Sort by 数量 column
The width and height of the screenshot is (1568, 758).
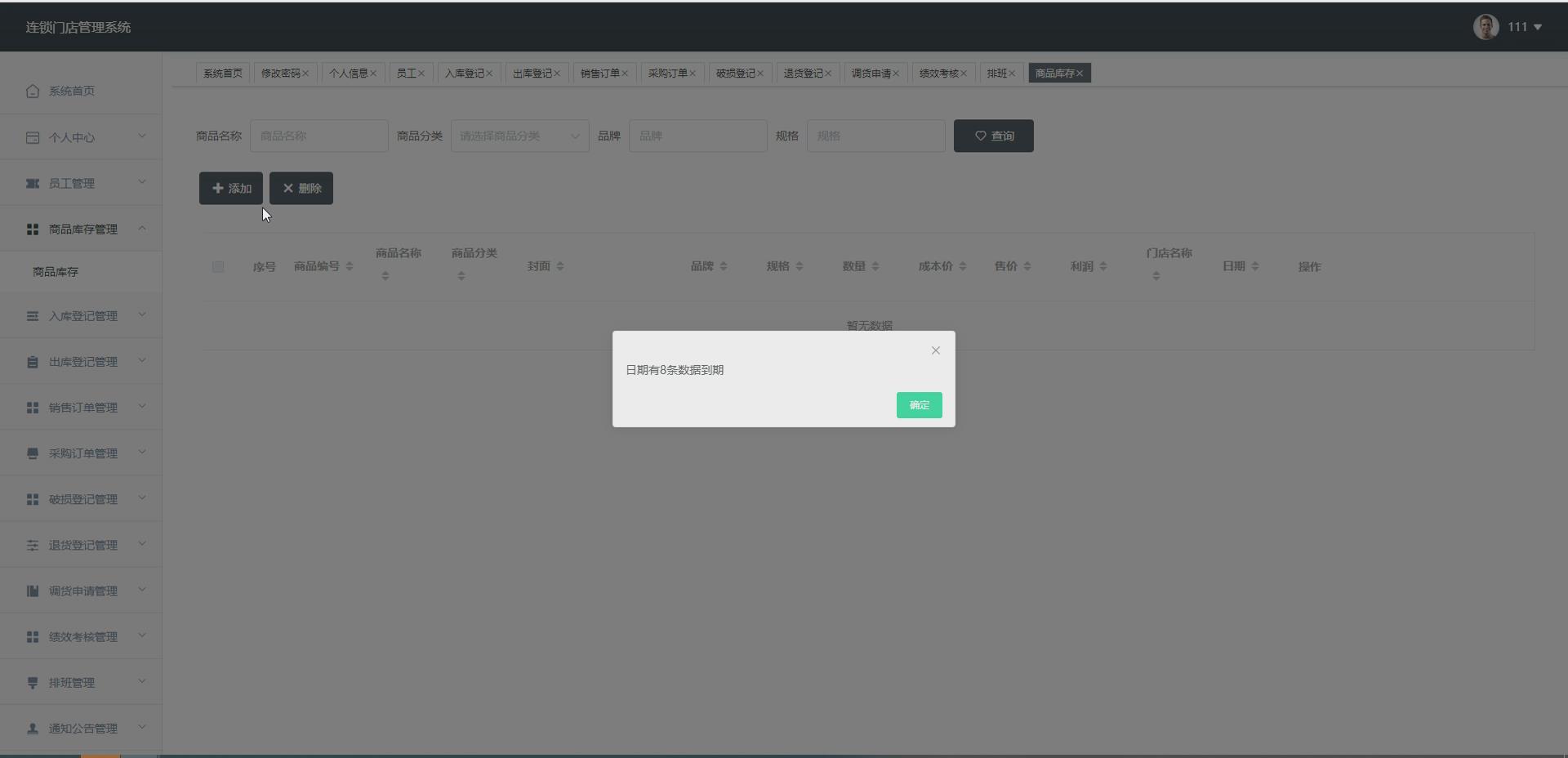(x=875, y=266)
